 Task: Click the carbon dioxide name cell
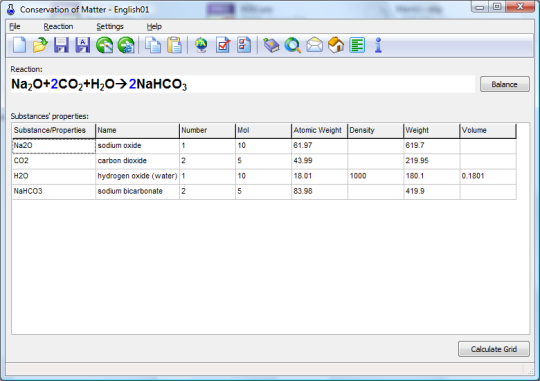(x=137, y=161)
